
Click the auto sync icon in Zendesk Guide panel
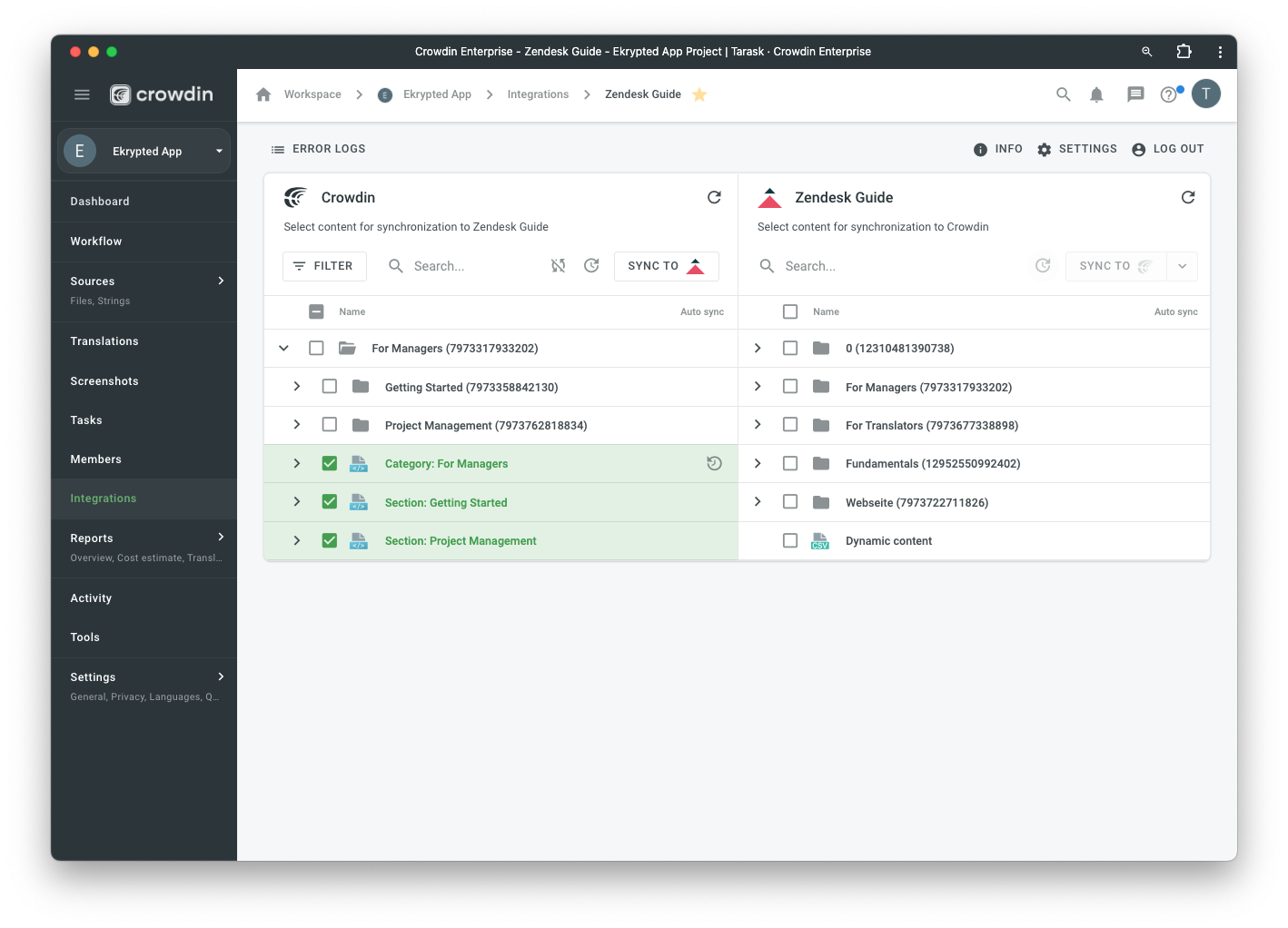point(1043,265)
